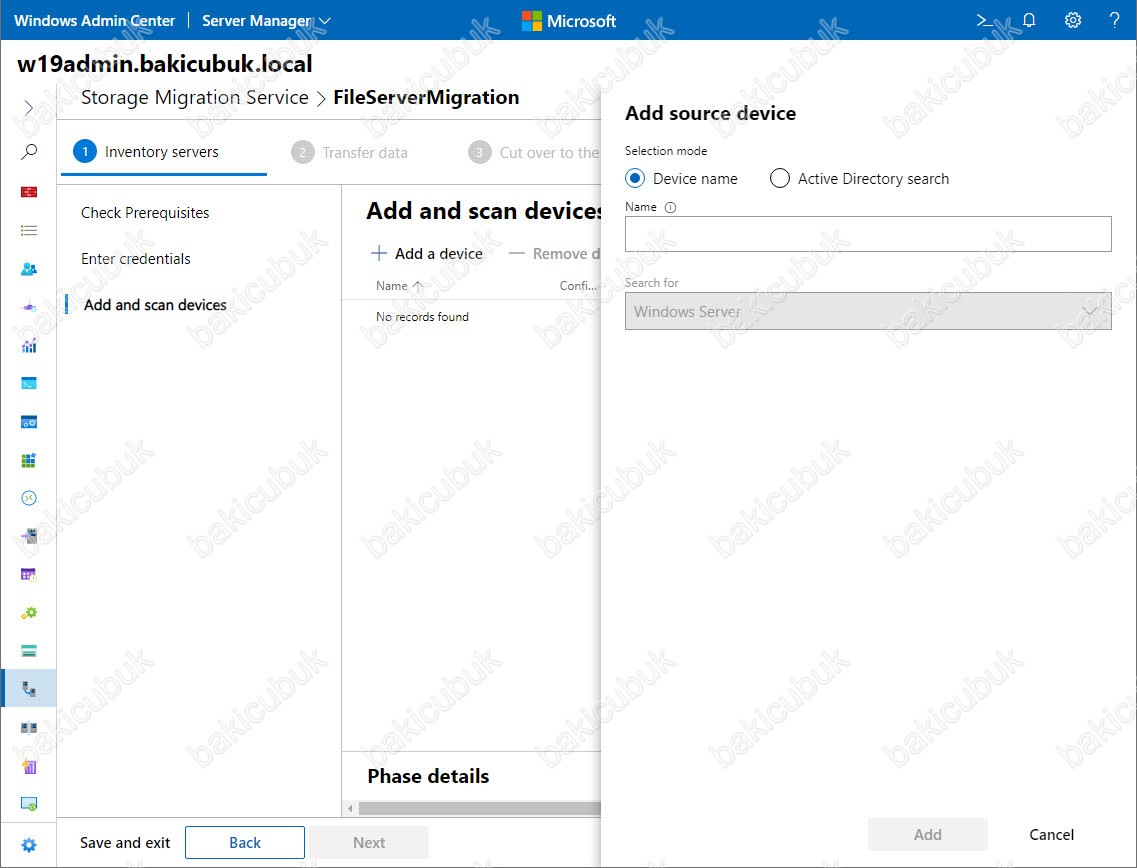
Task: Open sidebar Settings gear at bottom
Action: tap(29, 845)
